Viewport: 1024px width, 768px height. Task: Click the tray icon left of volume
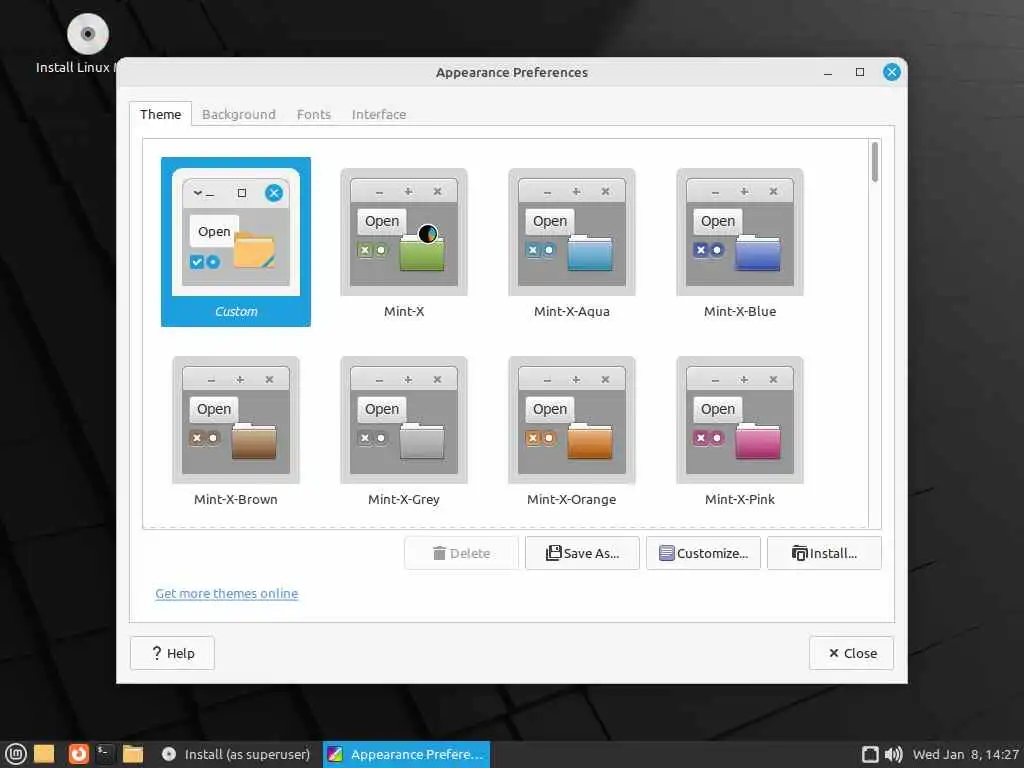[x=870, y=754]
